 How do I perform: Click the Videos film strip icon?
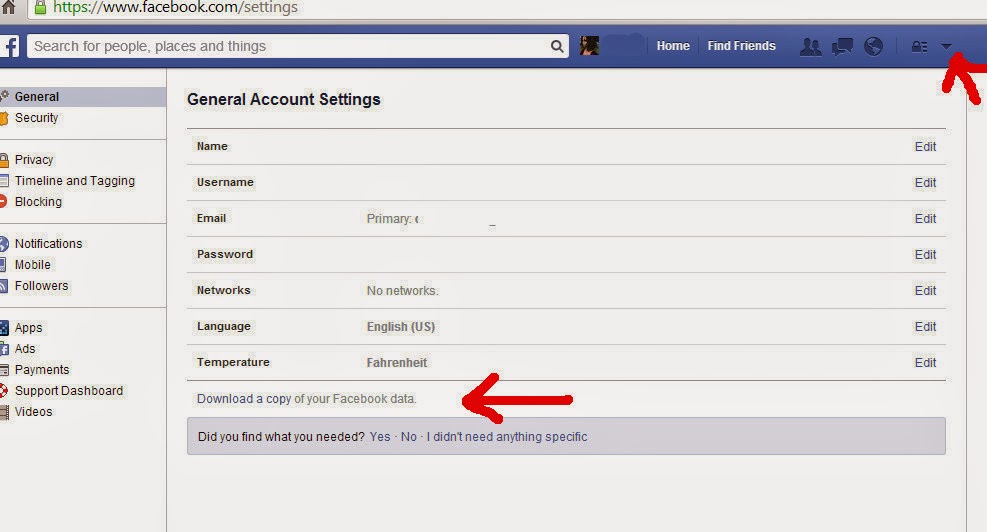[x=4, y=412]
